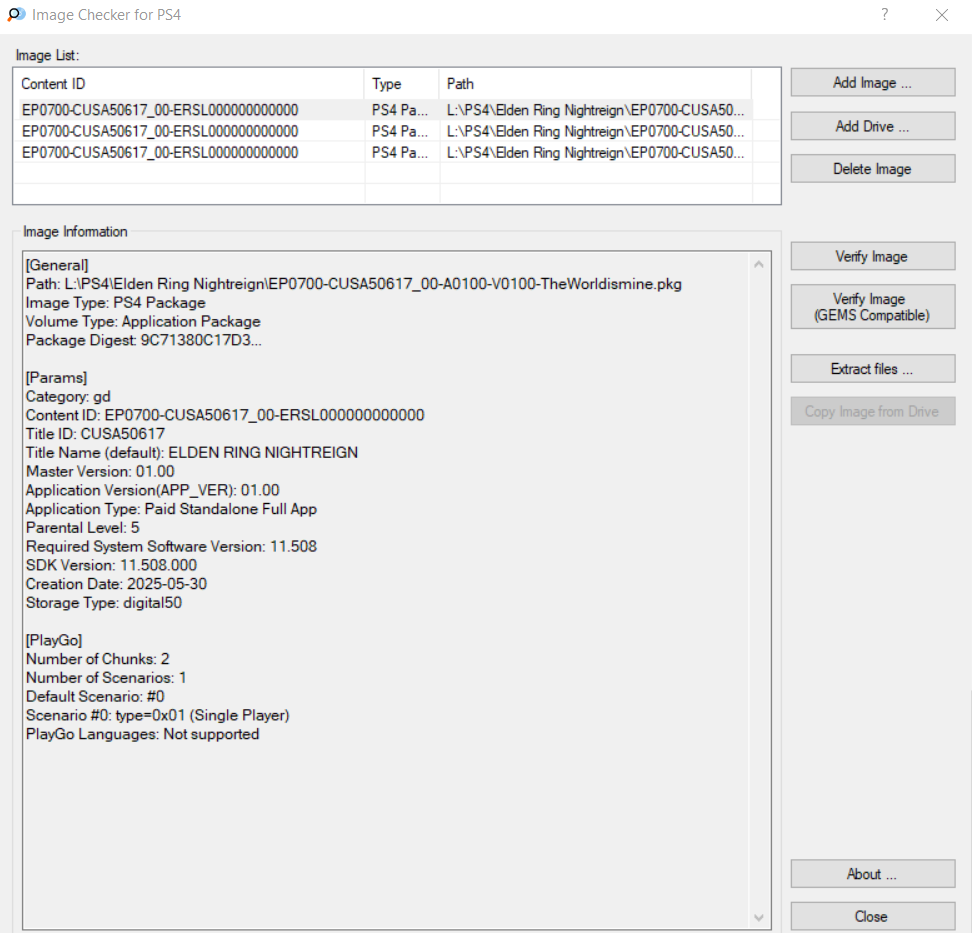Delete the selected image with Delete Image
The height and width of the screenshot is (933, 972).
point(872,169)
